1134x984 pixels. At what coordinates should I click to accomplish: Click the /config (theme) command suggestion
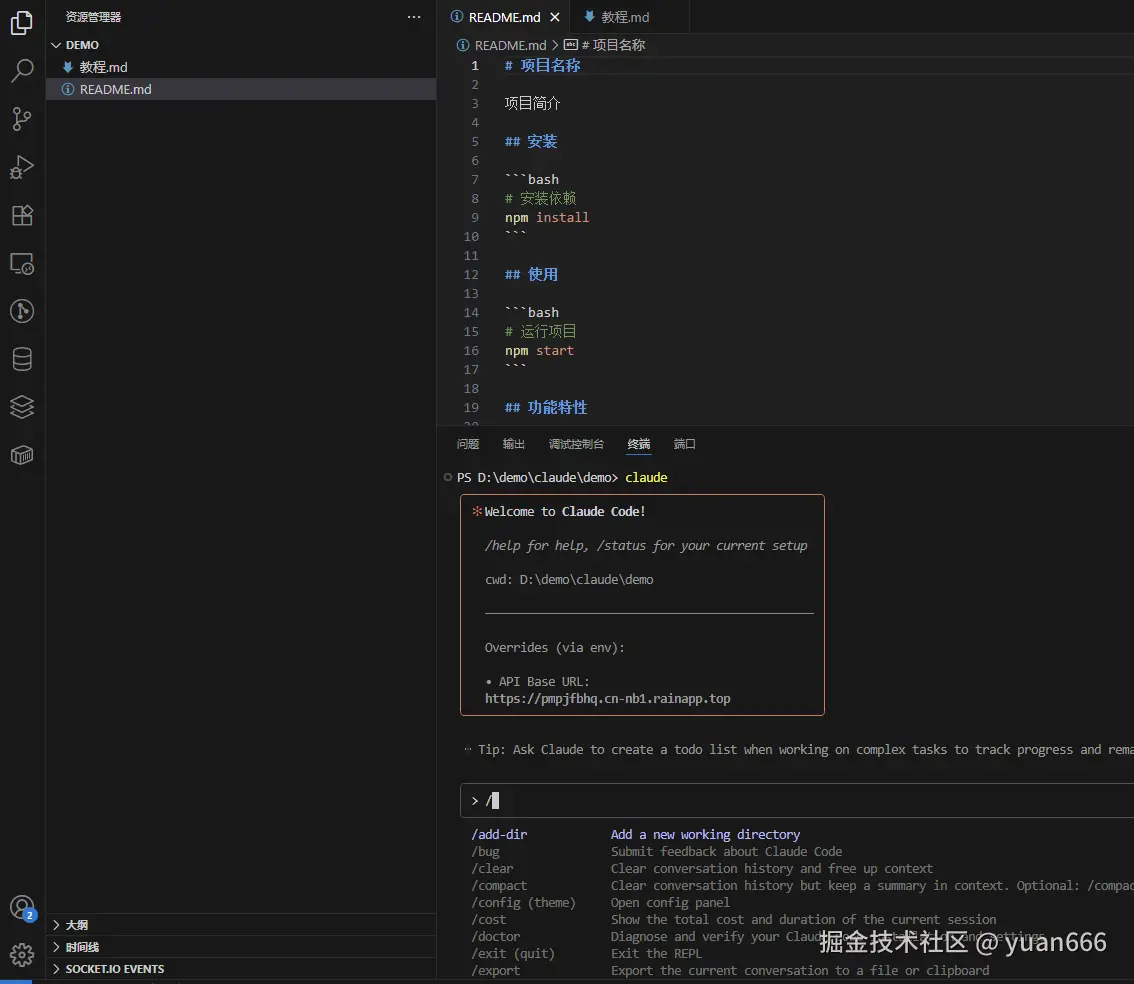pyautogui.click(x=524, y=902)
